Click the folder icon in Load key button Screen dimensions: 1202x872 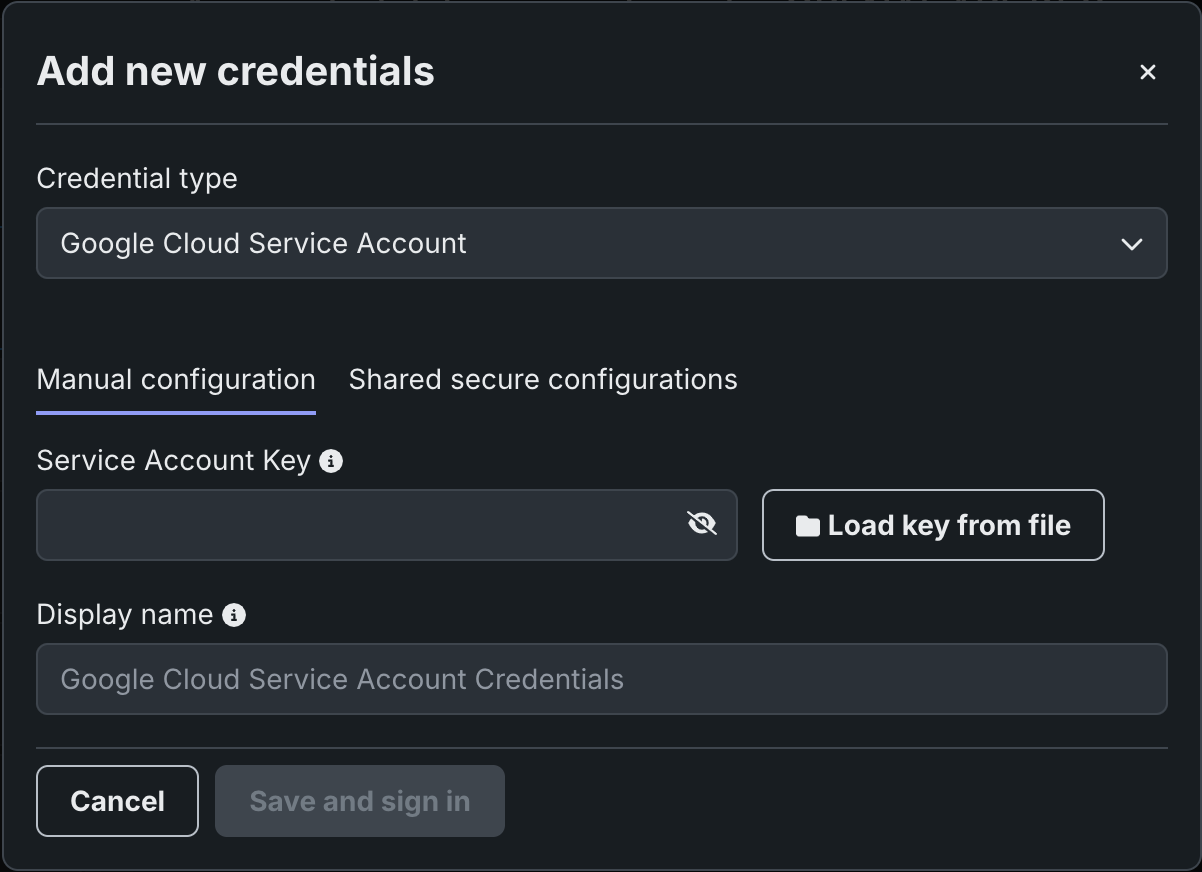pos(807,526)
